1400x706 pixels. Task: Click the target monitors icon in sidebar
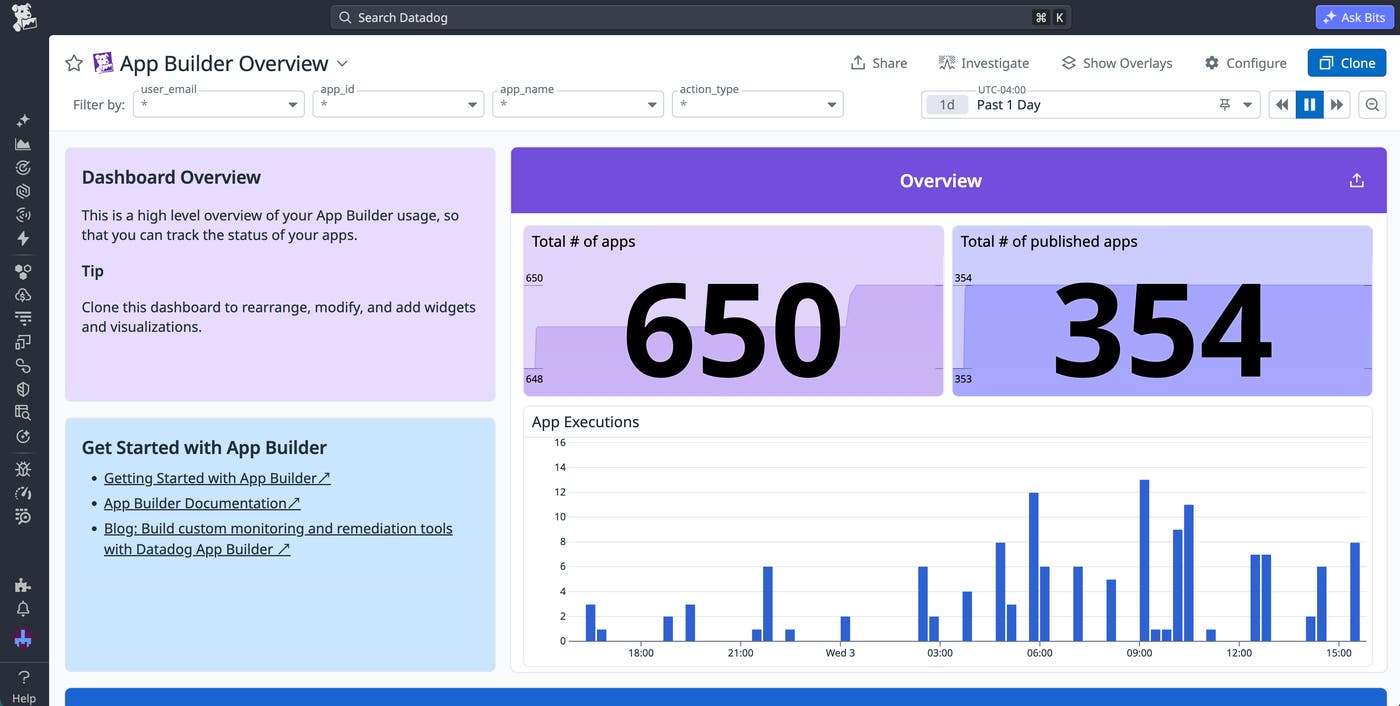[23, 168]
